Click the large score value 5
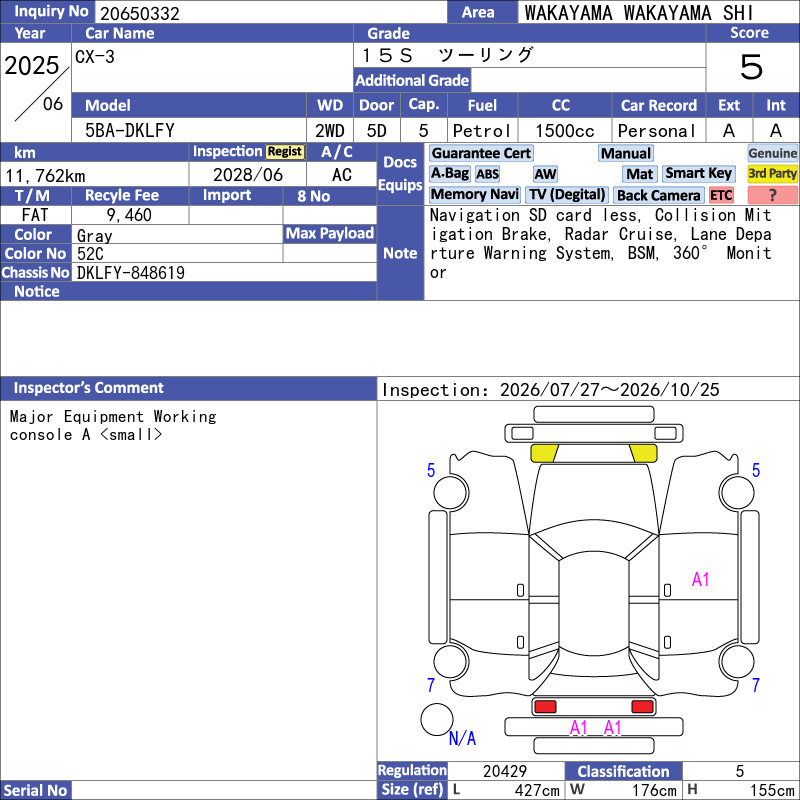This screenshot has height=800, width=800. 751,67
